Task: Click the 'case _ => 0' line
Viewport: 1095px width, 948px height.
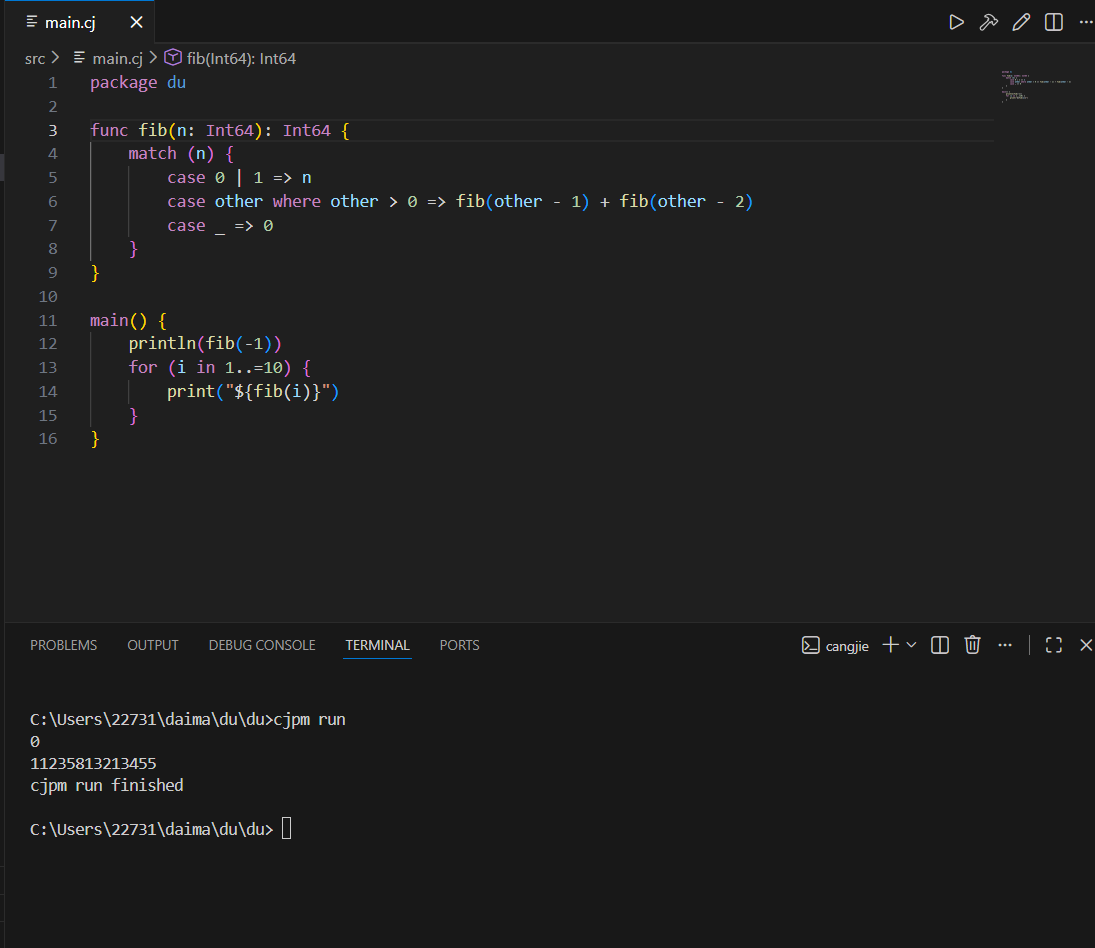Action: point(220,225)
